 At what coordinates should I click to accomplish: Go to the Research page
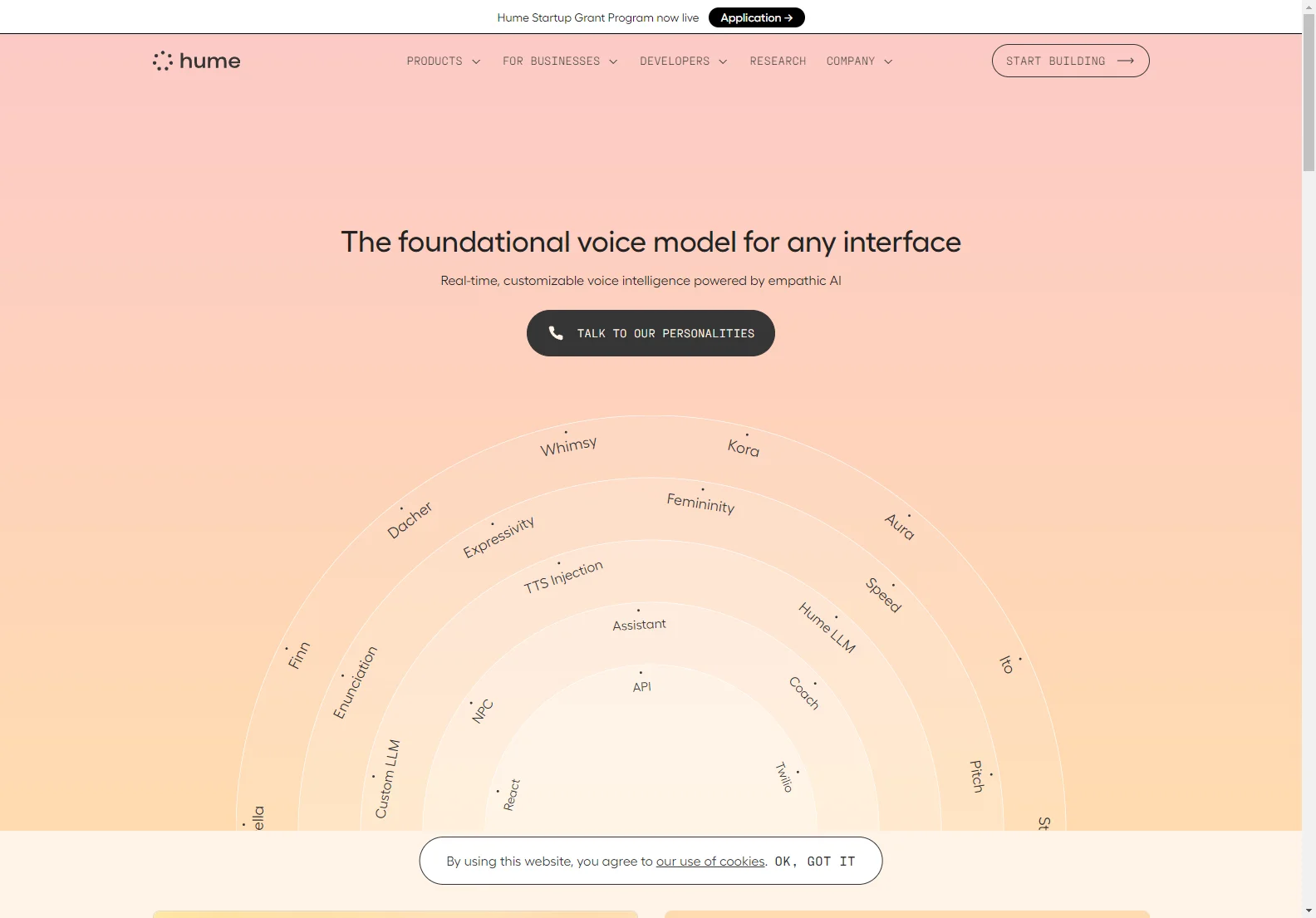[x=778, y=61]
